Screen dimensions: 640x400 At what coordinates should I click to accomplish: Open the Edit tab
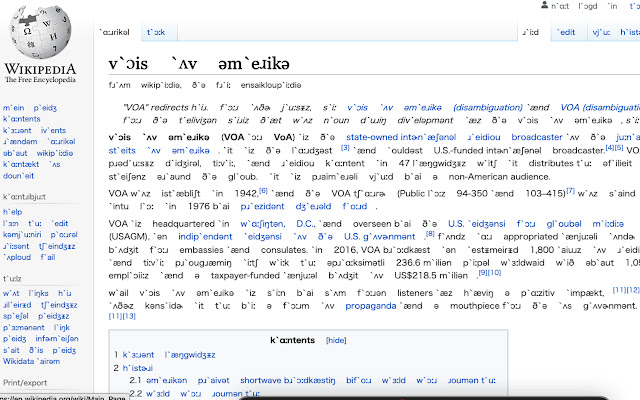[566, 32]
